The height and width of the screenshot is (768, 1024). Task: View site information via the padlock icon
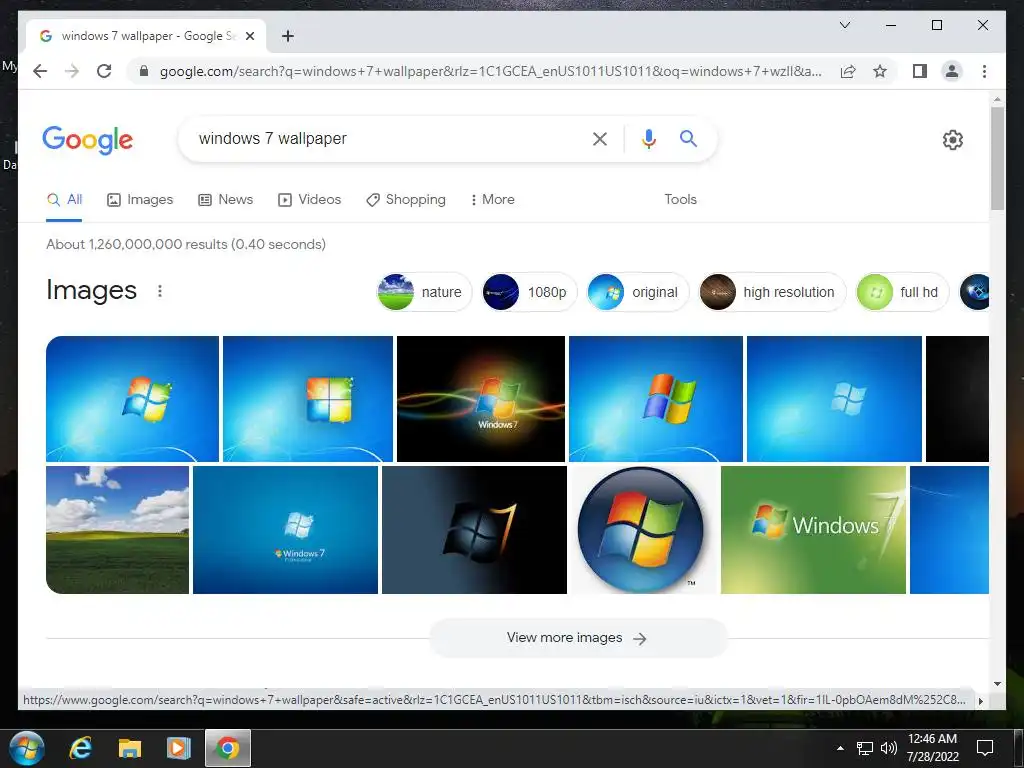coord(144,71)
